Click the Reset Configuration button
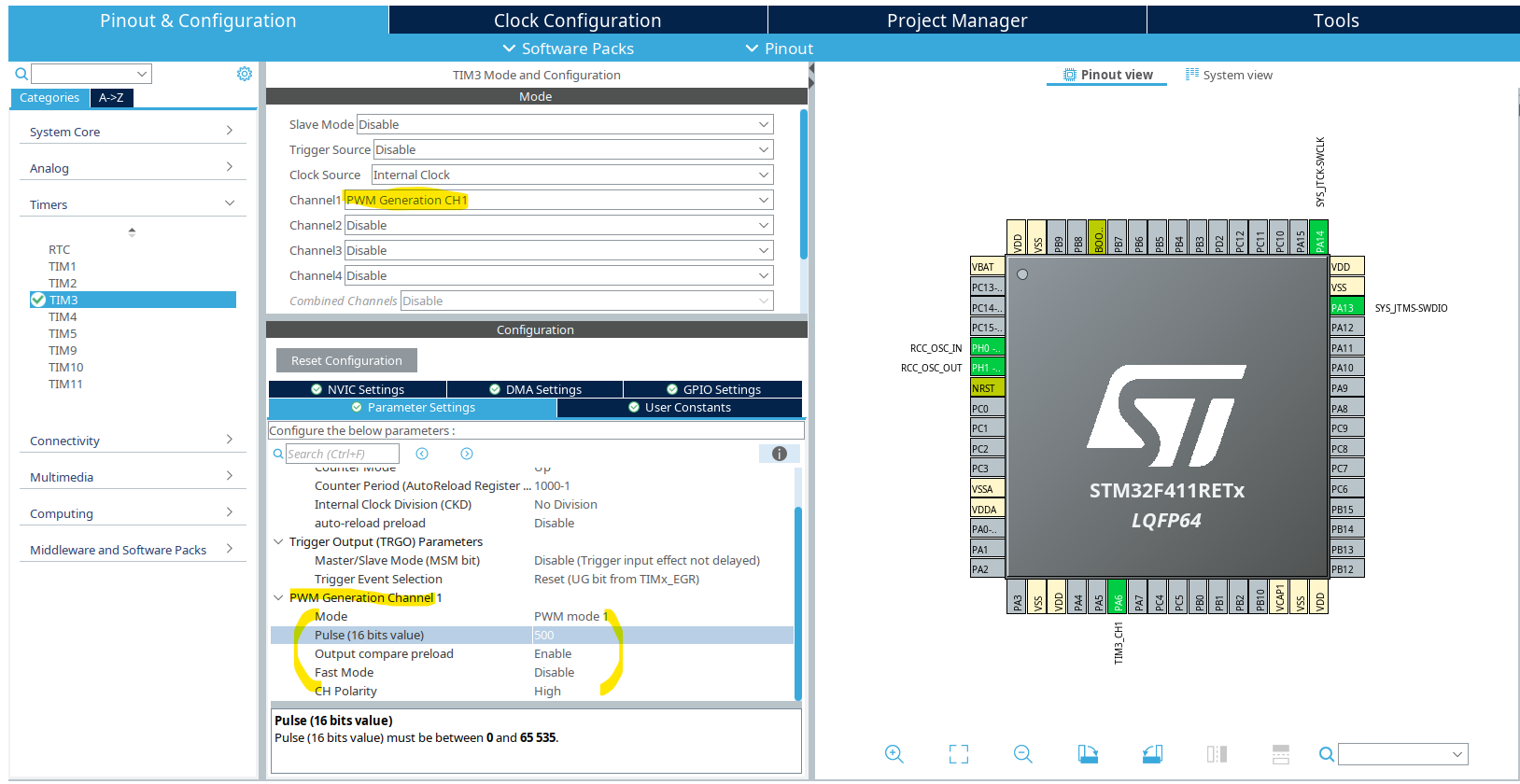 tap(346, 360)
